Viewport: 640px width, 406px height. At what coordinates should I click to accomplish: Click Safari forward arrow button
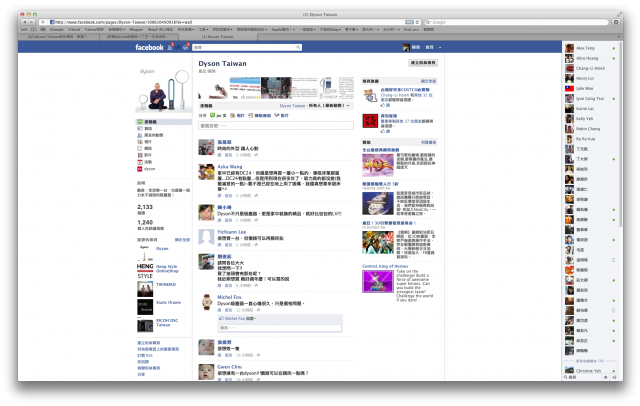pos(32,22)
